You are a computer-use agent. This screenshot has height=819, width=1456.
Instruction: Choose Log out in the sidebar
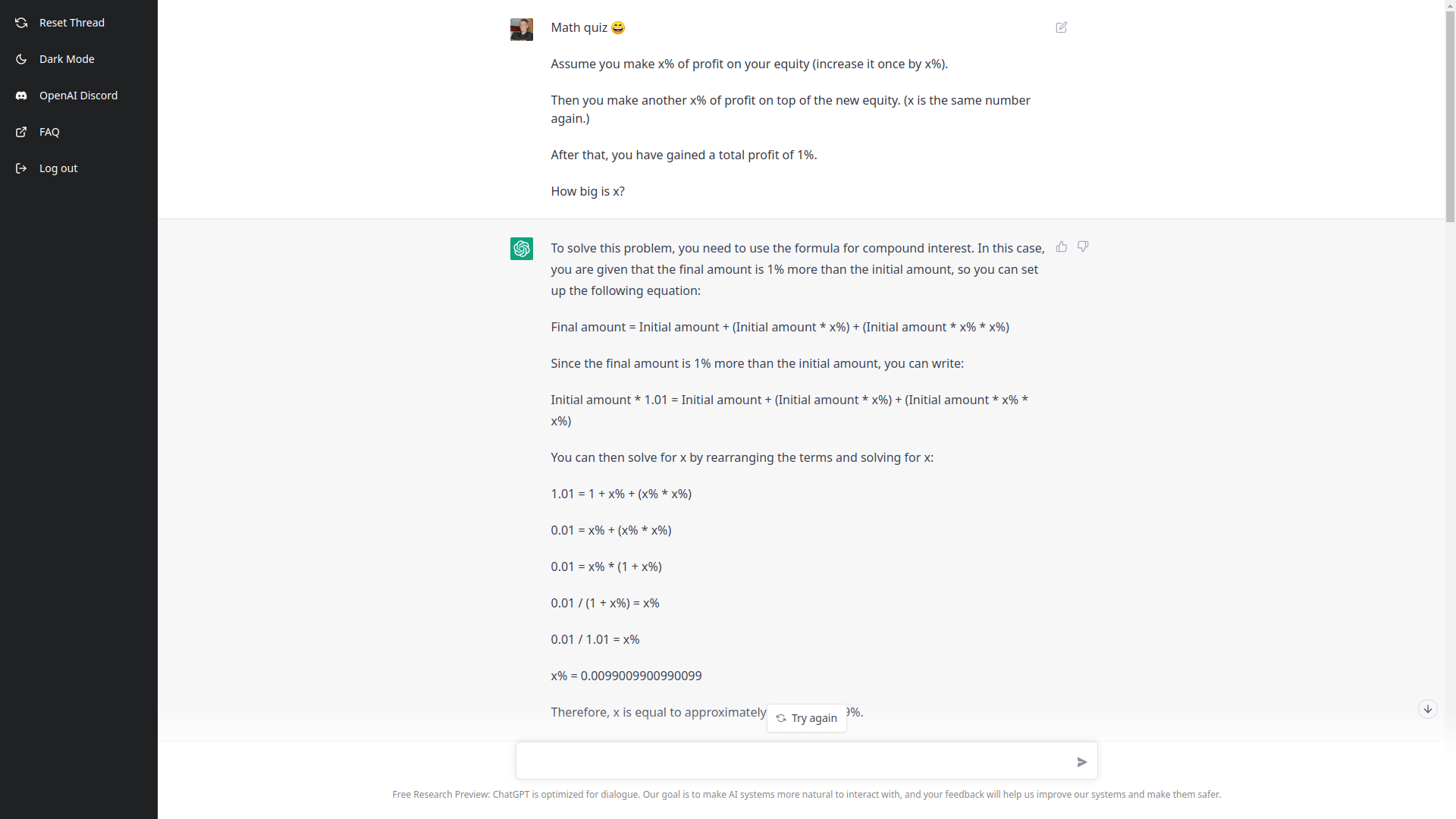click(58, 168)
